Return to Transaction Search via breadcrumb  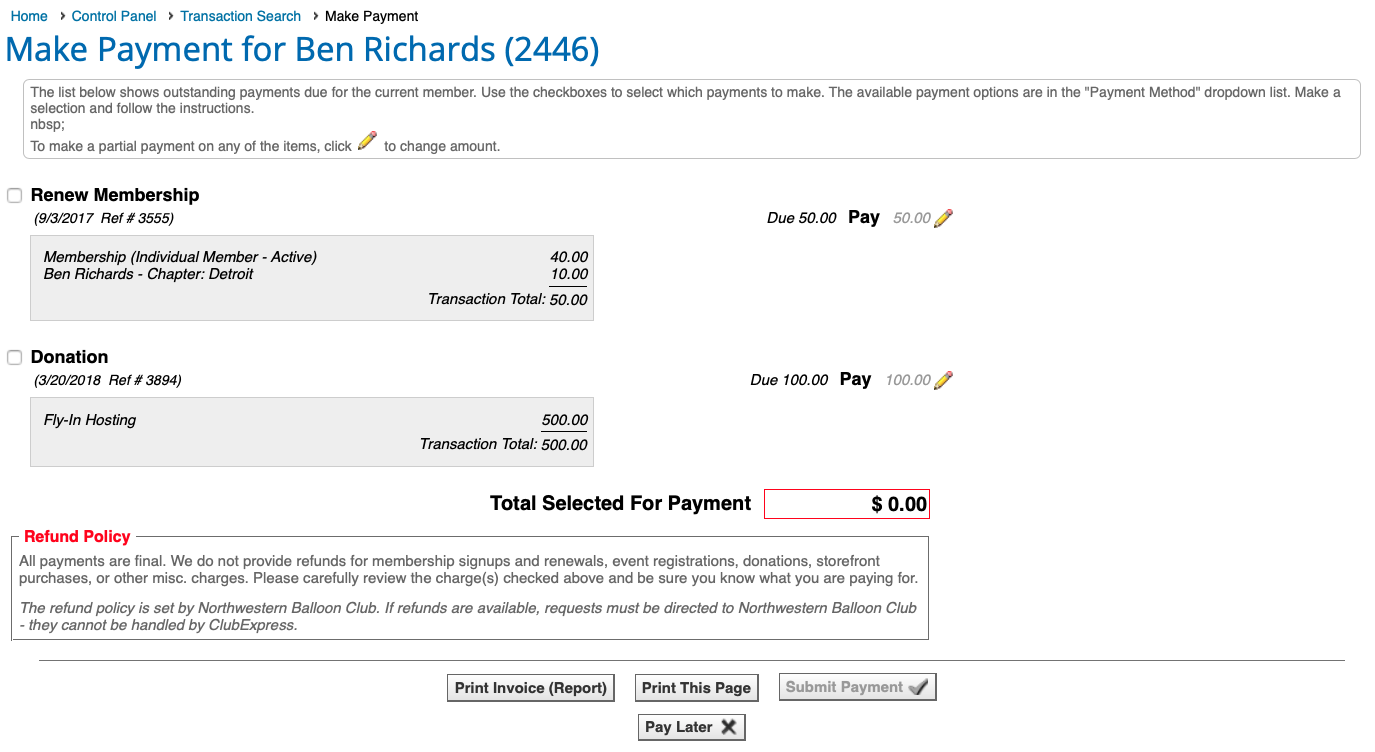(x=240, y=16)
